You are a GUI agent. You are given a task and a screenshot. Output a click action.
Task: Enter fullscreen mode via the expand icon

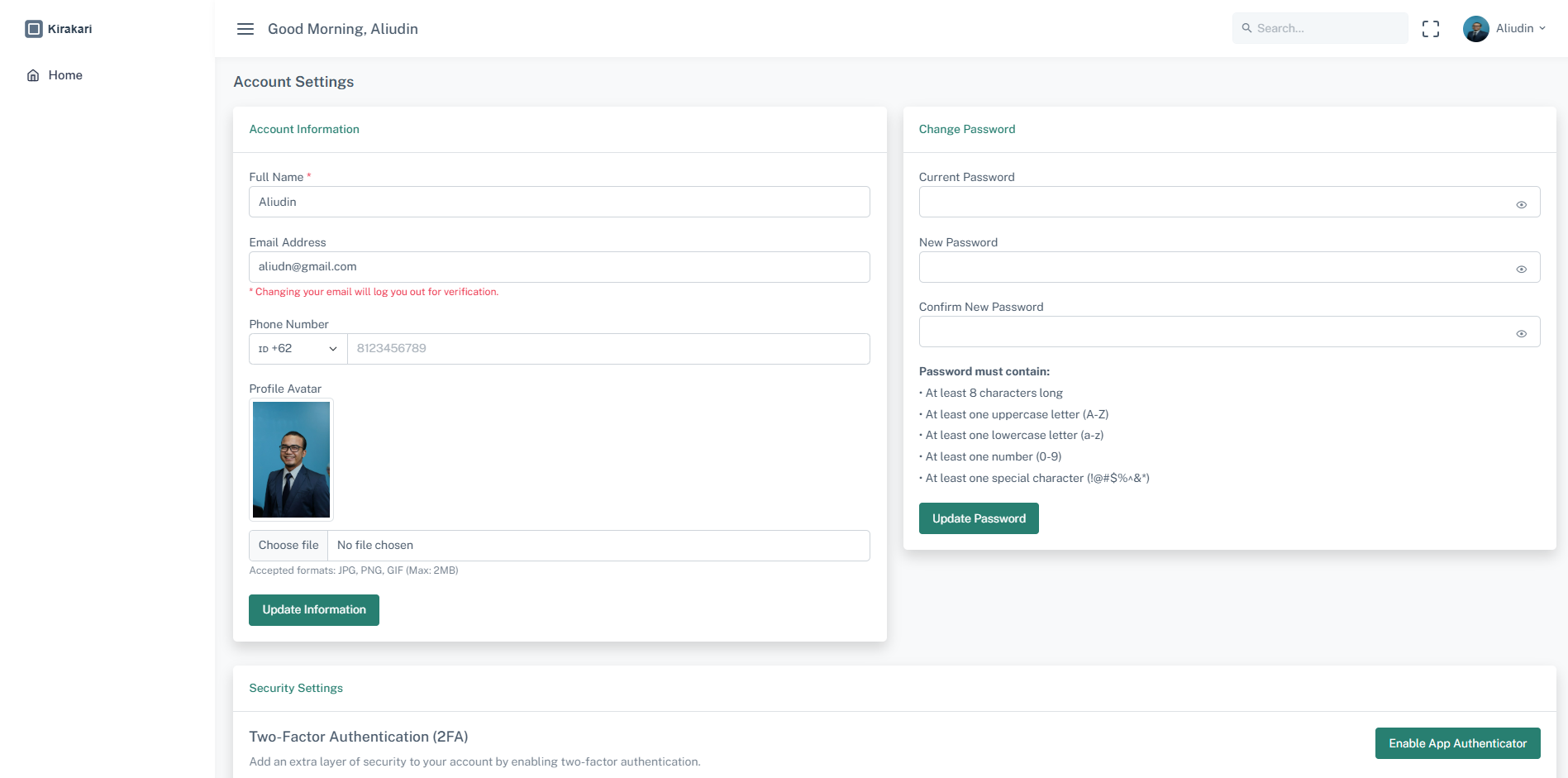1431,28
